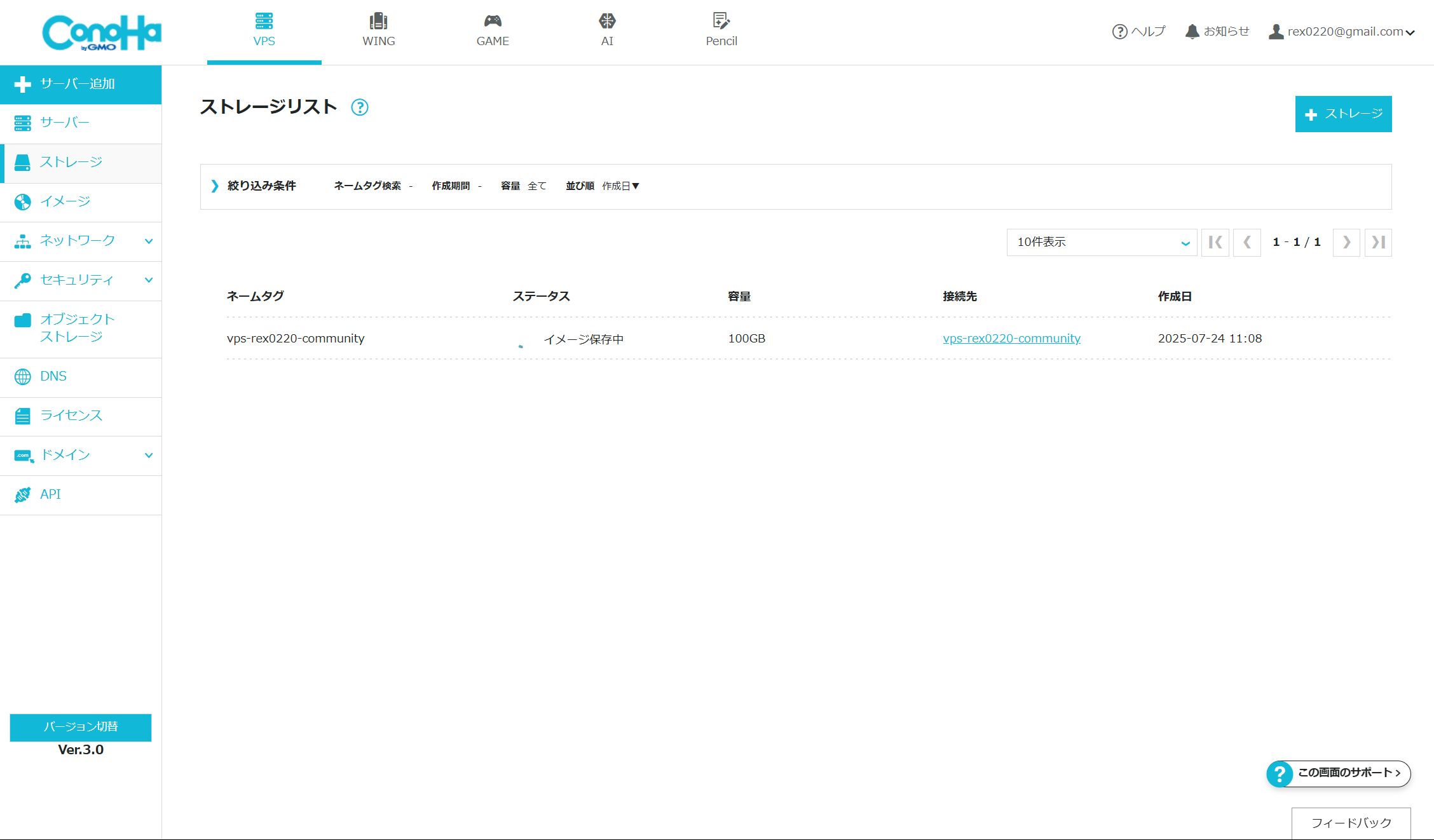1434x840 pixels.
Task: Open オブジェクトストレージ folder item
Action: click(x=76, y=328)
